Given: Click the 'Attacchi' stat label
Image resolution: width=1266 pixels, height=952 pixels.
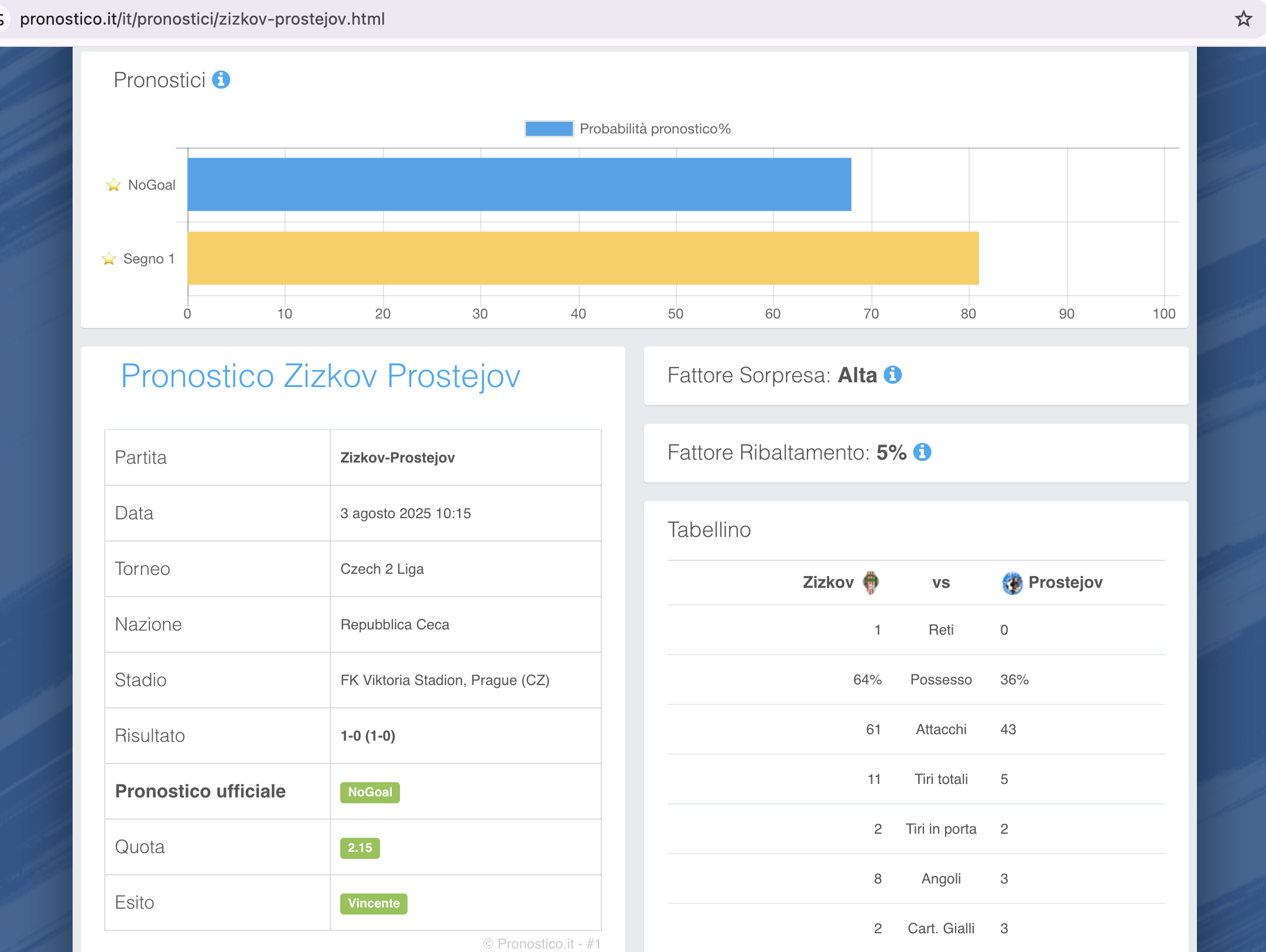Looking at the screenshot, I should (x=941, y=730).
